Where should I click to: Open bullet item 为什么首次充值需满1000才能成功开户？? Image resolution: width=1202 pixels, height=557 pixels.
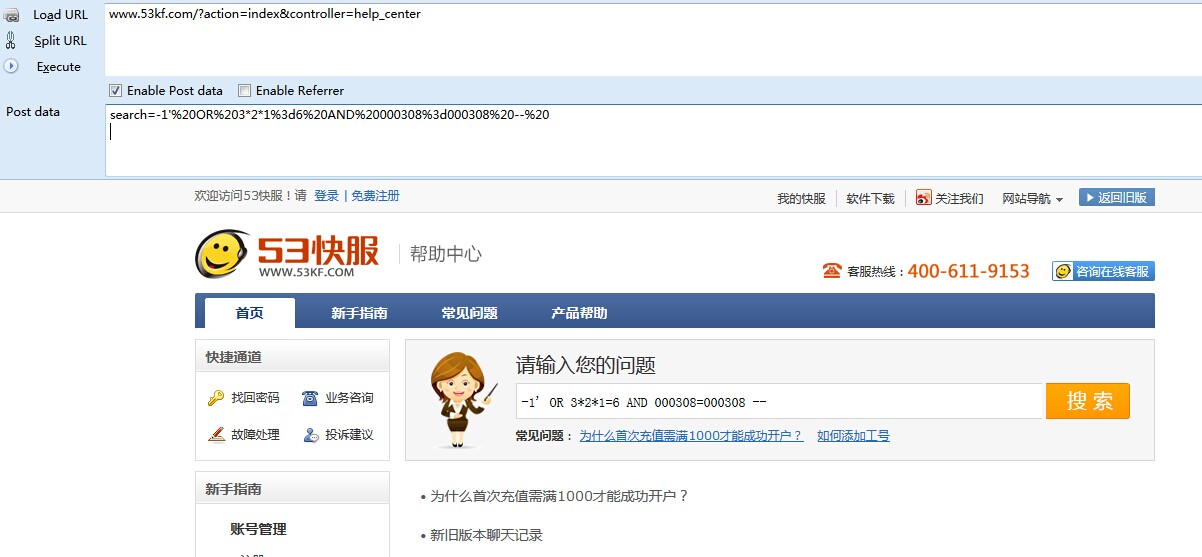click(x=559, y=496)
